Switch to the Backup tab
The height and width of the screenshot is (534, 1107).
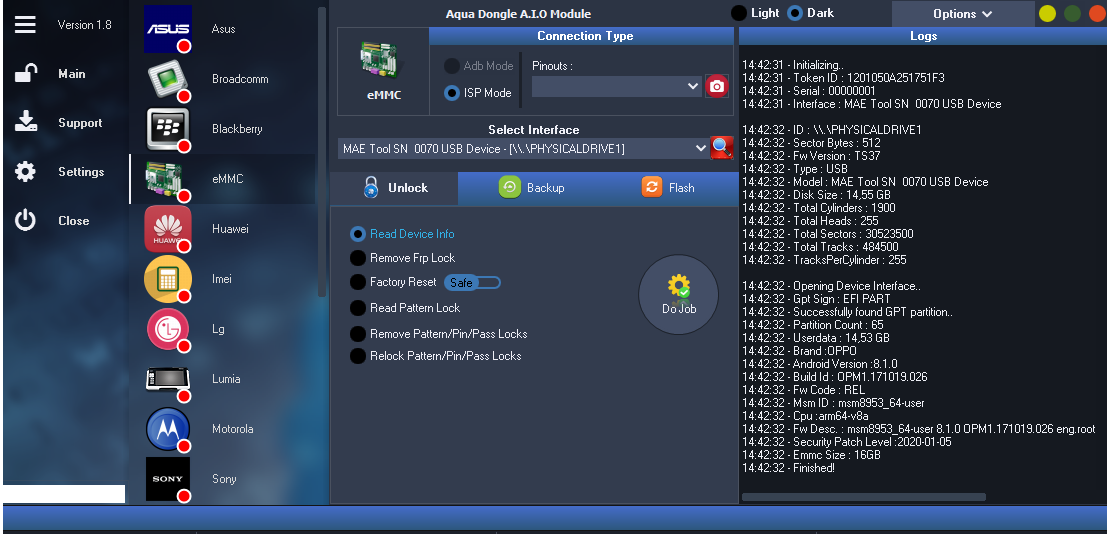(531, 188)
